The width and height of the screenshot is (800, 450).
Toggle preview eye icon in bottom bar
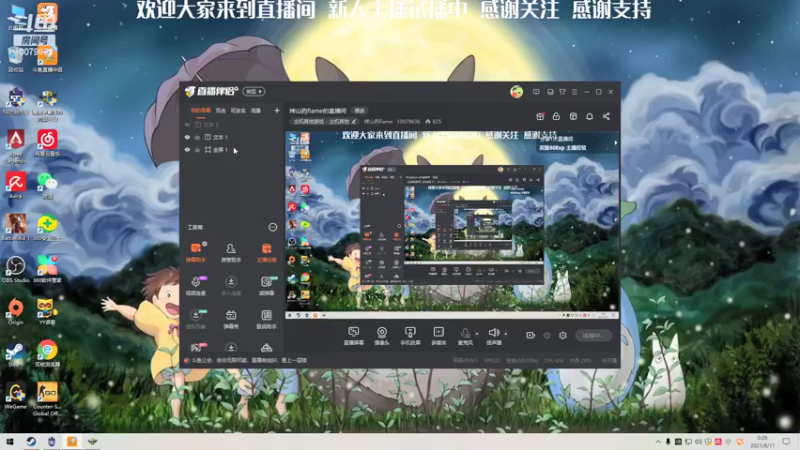[x=547, y=335]
